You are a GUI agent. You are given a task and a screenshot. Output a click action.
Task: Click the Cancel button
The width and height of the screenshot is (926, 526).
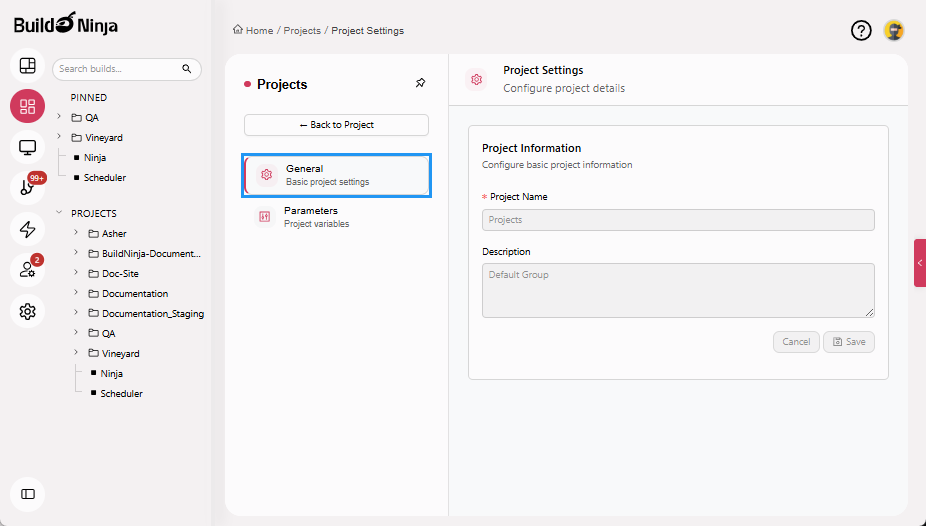[x=796, y=342]
